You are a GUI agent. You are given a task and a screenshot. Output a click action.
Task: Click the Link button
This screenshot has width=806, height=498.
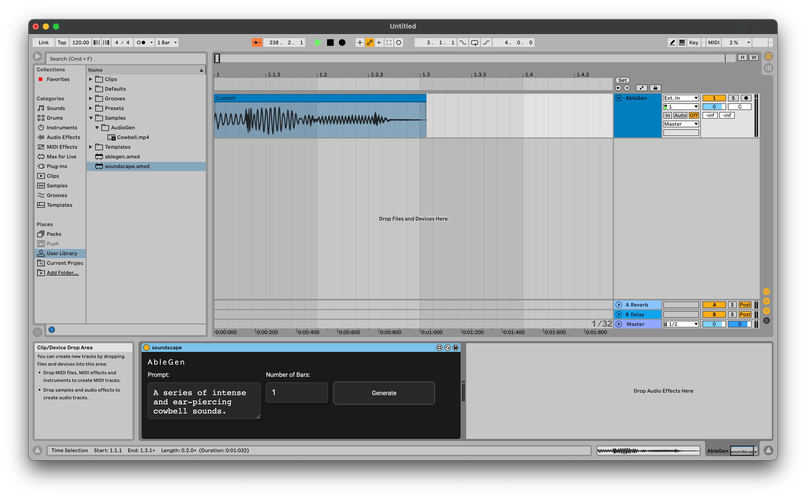[x=44, y=43]
